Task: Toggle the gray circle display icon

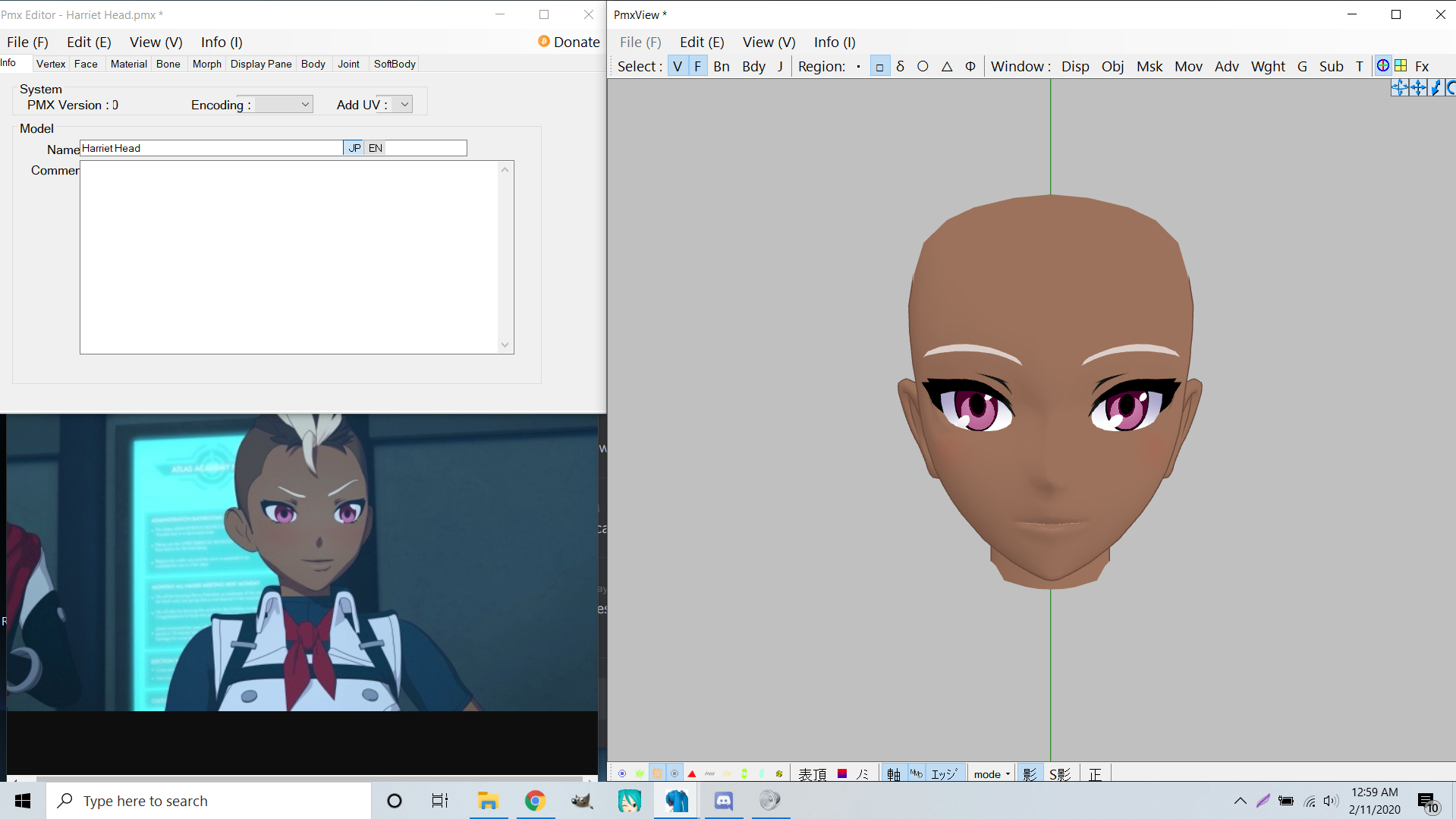Action: 675,773
